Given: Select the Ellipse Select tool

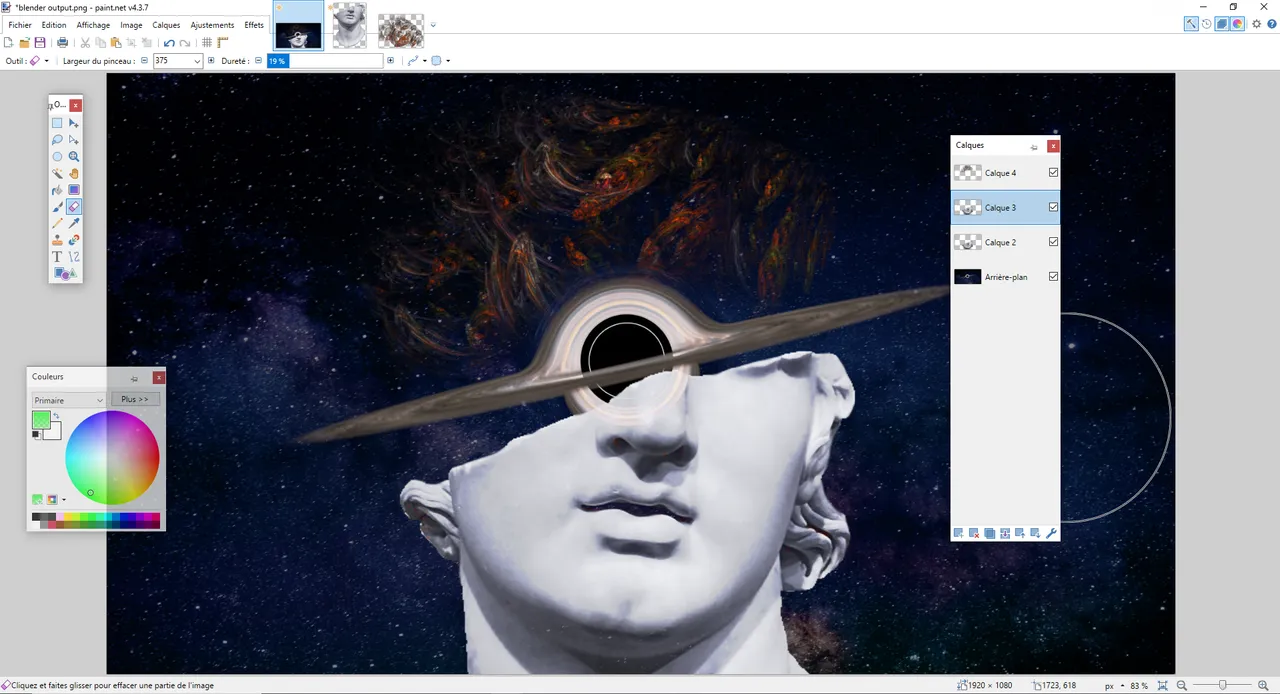Looking at the screenshot, I should [x=57, y=157].
